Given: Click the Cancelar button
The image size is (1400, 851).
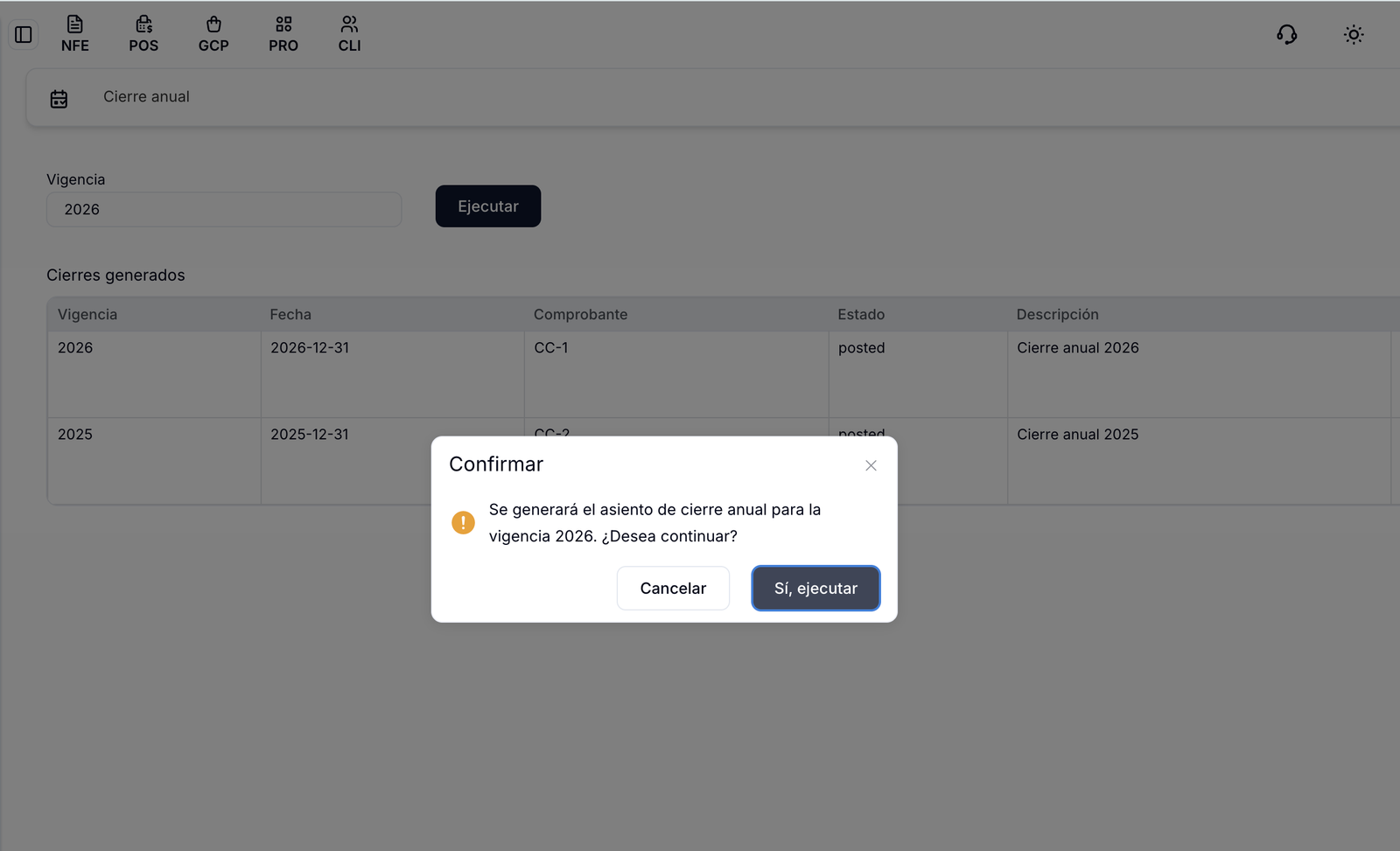Looking at the screenshot, I should [x=673, y=589].
